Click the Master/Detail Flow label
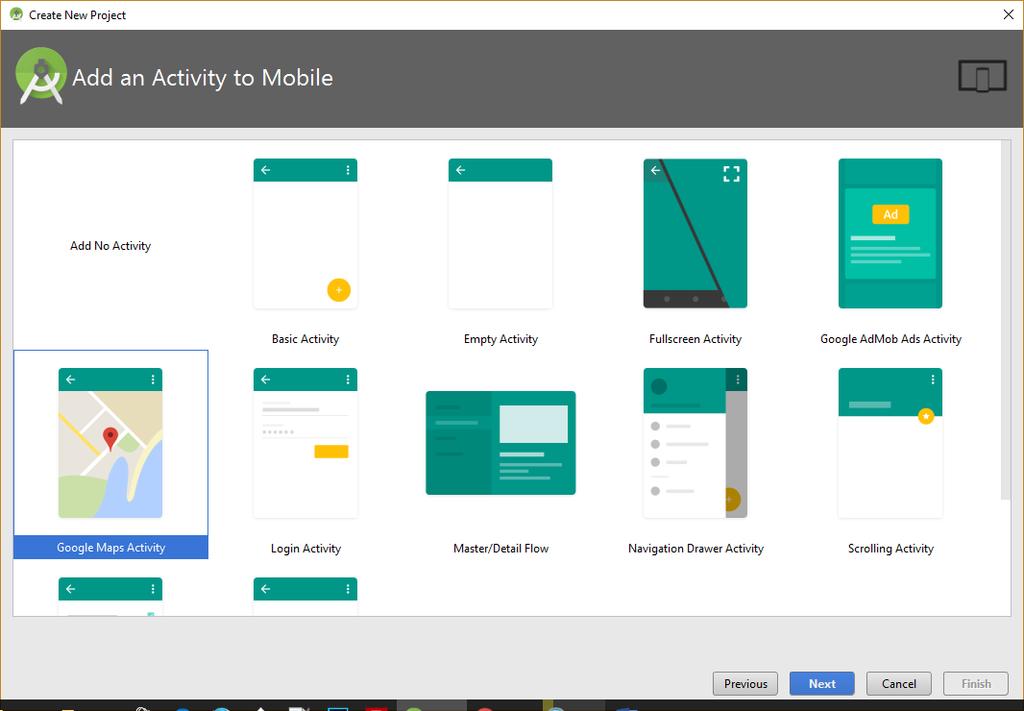The image size is (1024, 711). 500,548
